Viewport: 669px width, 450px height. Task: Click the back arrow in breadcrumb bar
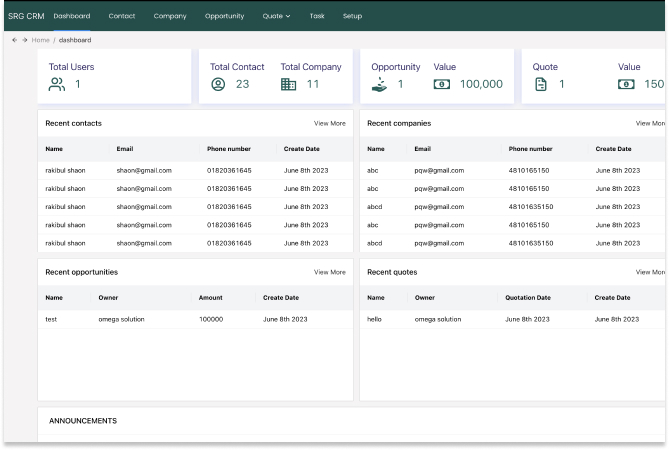point(14,40)
